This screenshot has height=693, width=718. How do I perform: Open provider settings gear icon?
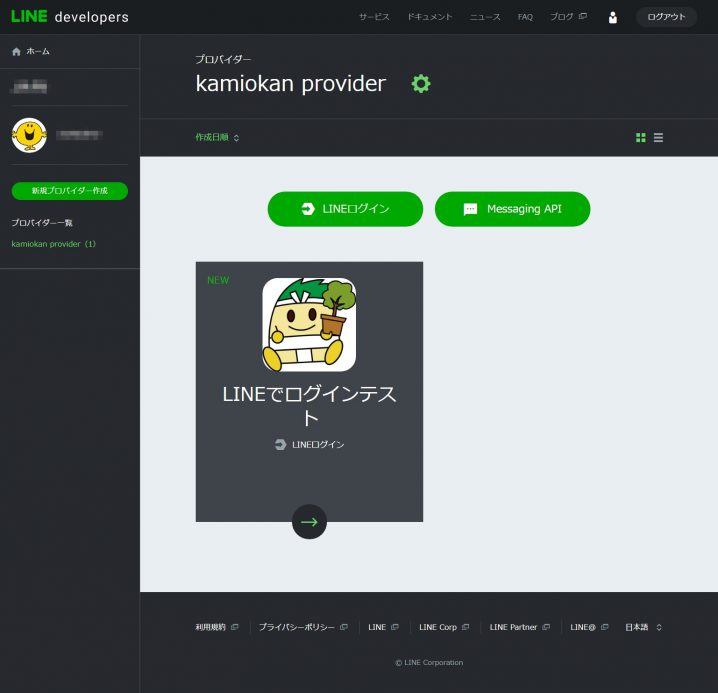421,84
